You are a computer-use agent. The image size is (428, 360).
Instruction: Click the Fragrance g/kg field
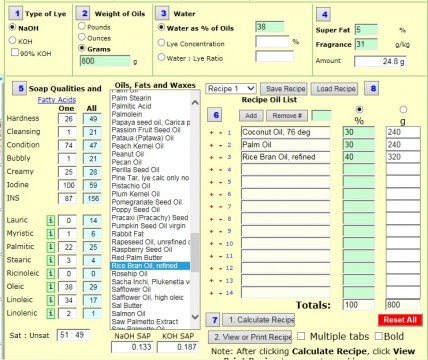coord(366,44)
